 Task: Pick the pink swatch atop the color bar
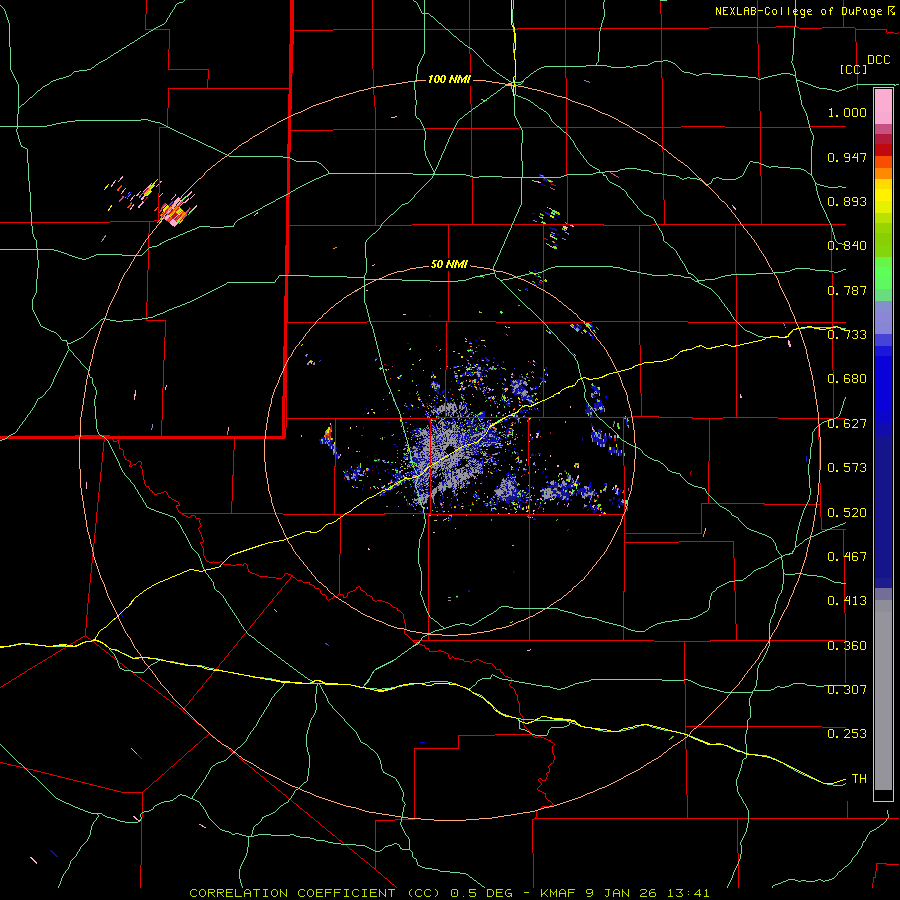coord(883,106)
